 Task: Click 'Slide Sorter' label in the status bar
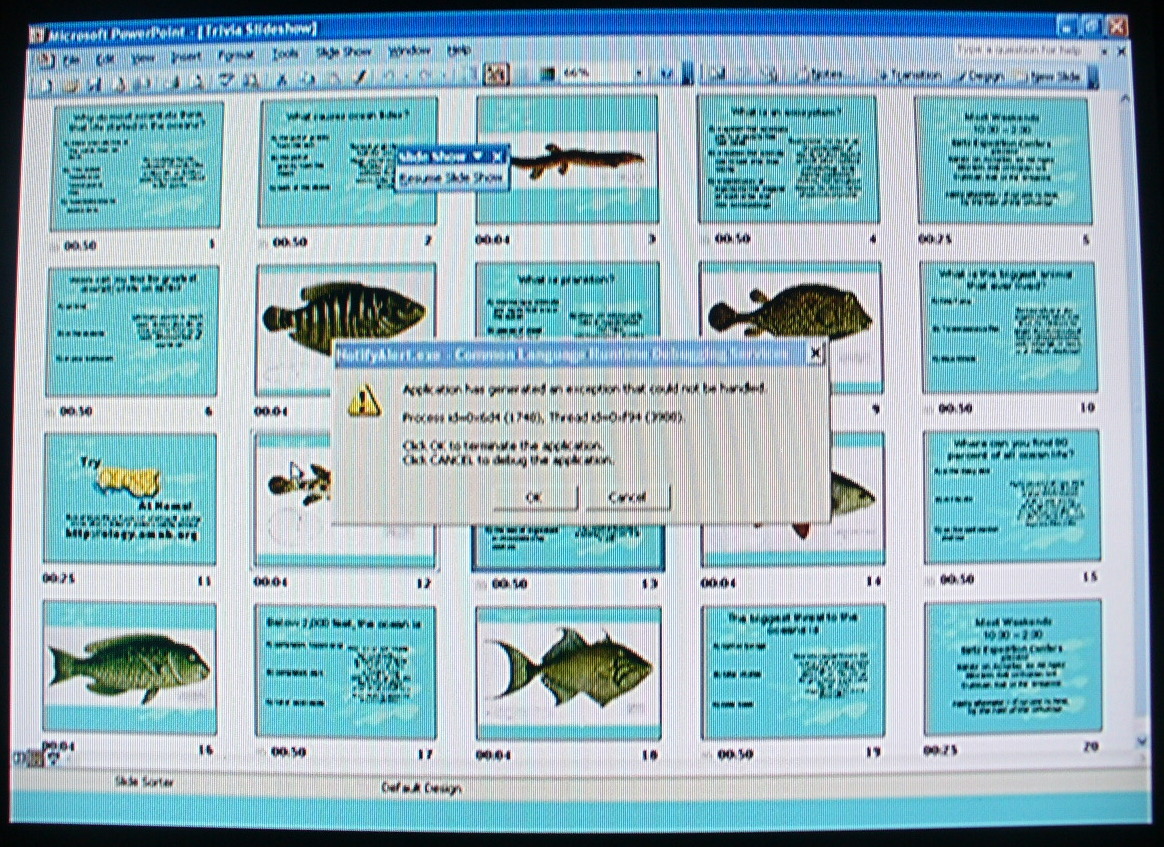point(143,781)
